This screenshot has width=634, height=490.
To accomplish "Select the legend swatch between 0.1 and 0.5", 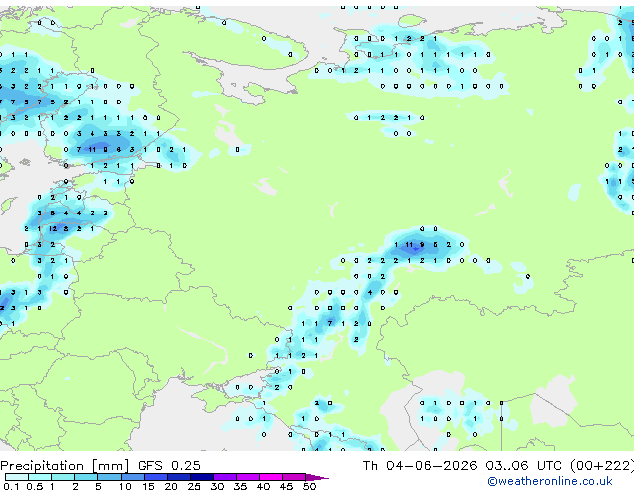I will click(x=17, y=477).
